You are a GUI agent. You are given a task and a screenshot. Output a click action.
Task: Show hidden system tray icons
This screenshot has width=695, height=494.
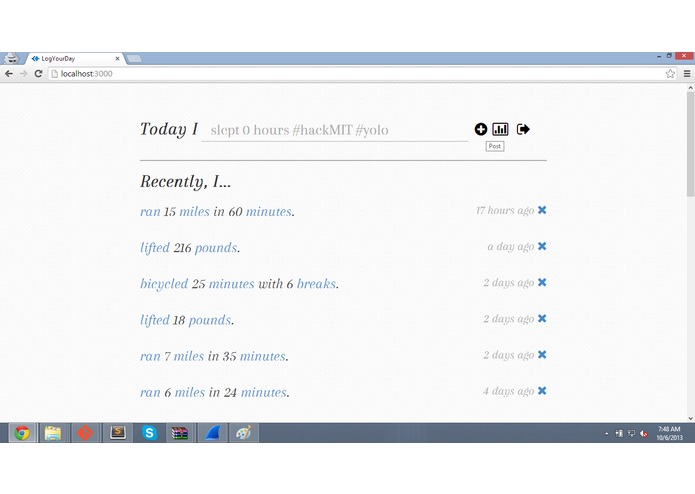click(606, 434)
